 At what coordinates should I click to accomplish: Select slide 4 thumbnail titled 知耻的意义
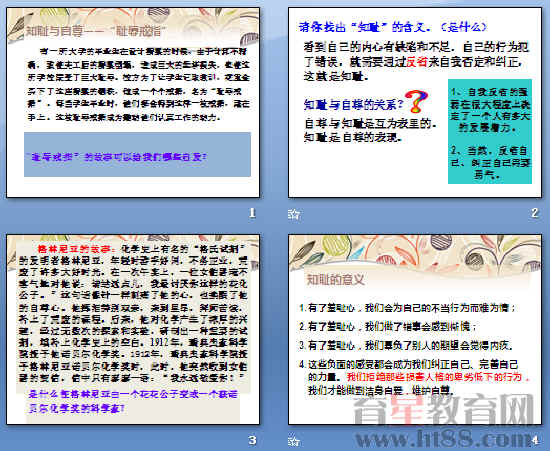point(415,329)
